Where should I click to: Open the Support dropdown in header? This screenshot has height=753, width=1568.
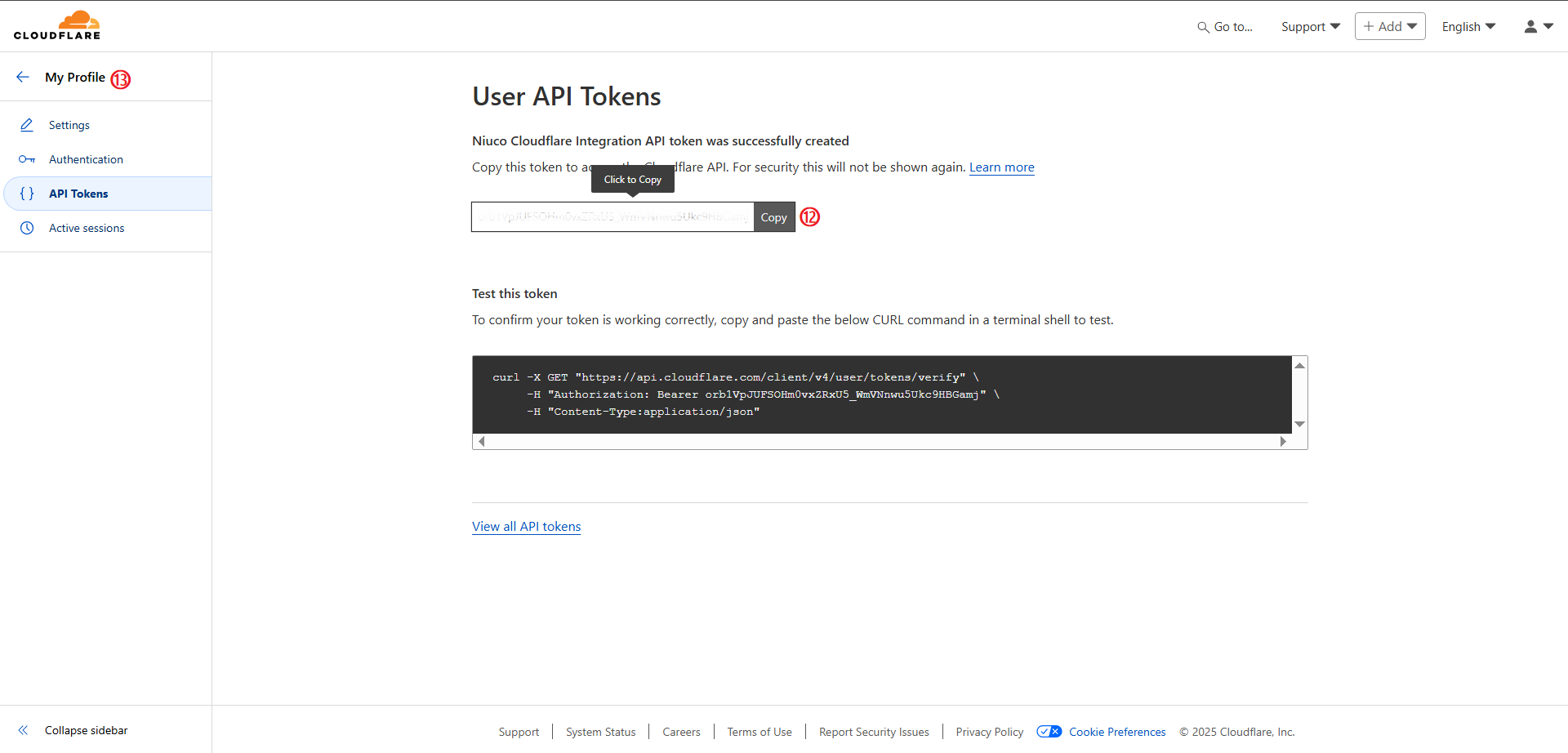click(x=1311, y=26)
